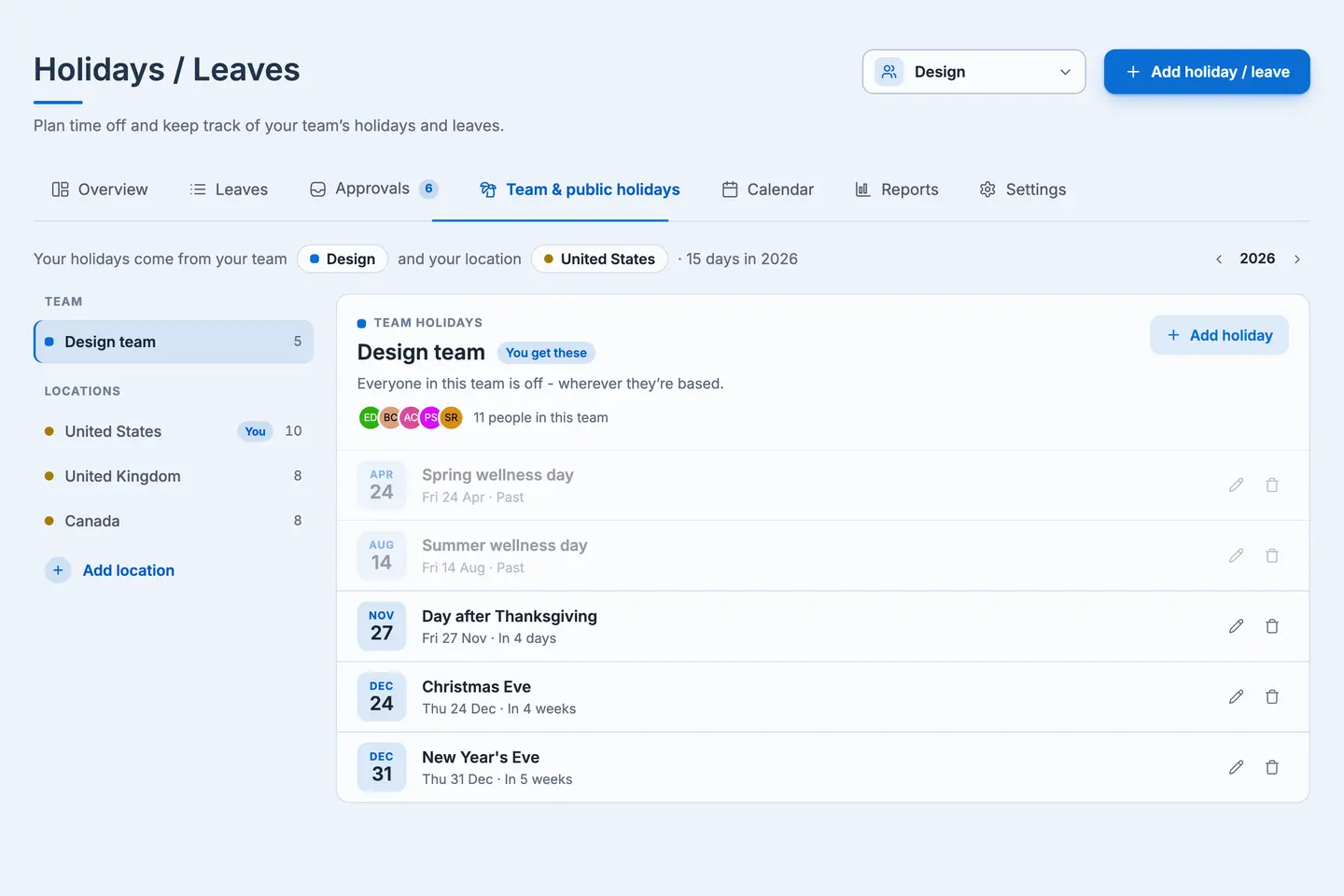Edit the Spring wellness day holiday

pyautogui.click(x=1236, y=485)
